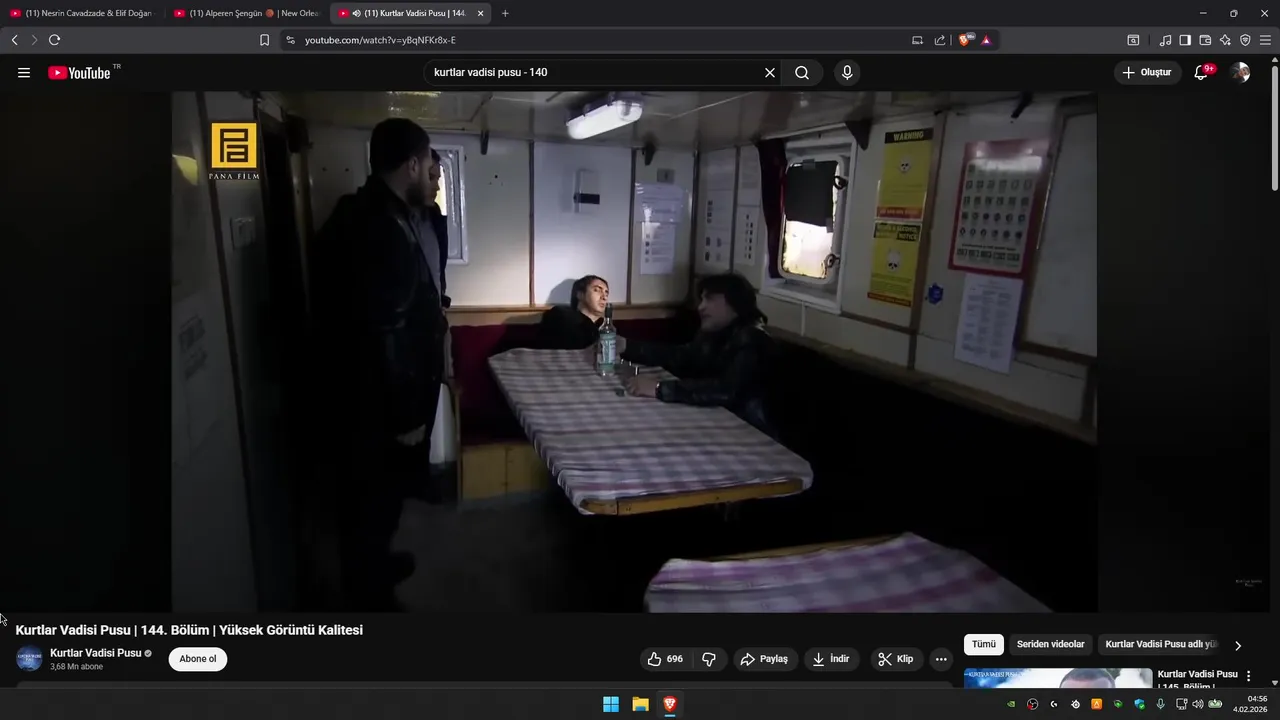1280x720 pixels.
Task: Switch to Nesrin Cavadzade & Elif Doğan tab
Action: tap(82, 13)
